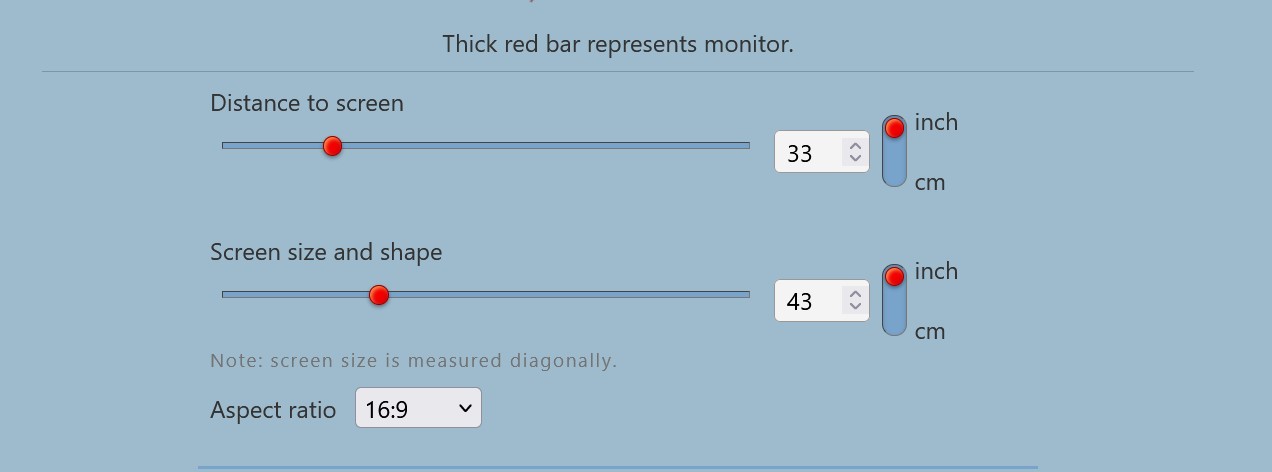Screen dimensions: 1272x472
Task: Increase screen size with up arrow
Action: 855,294
